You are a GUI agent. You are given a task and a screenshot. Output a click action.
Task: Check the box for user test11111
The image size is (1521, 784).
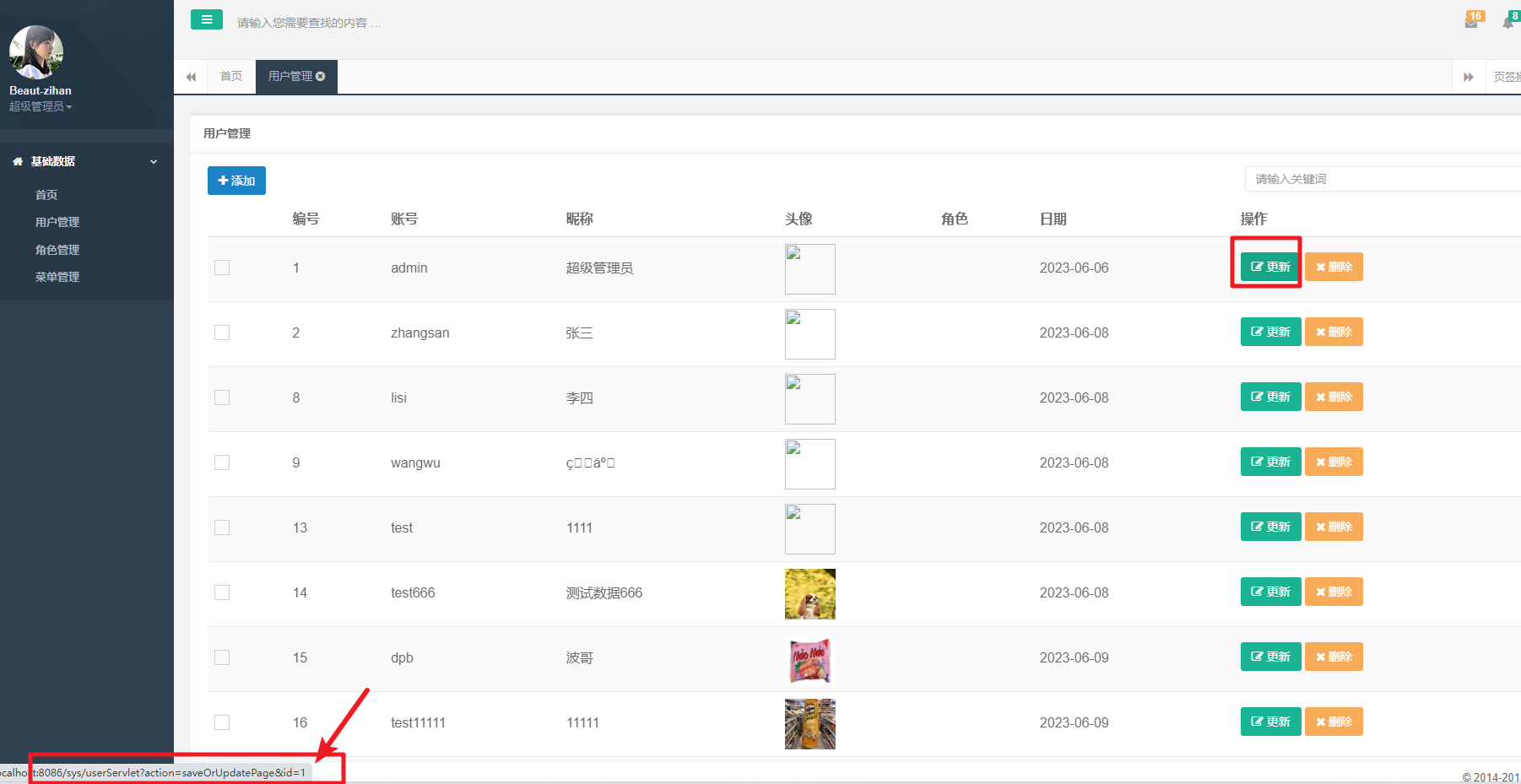[x=222, y=722]
